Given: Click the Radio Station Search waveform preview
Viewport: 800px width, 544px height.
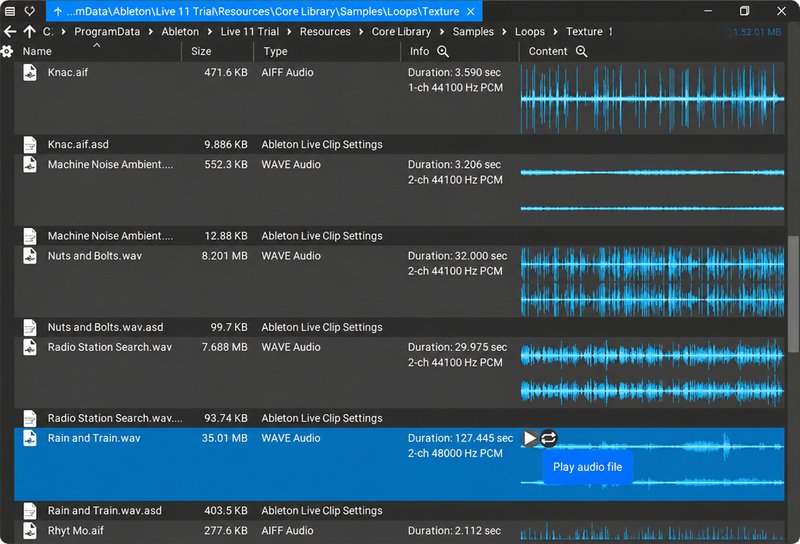Looking at the screenshot, I should click(652, 373).
